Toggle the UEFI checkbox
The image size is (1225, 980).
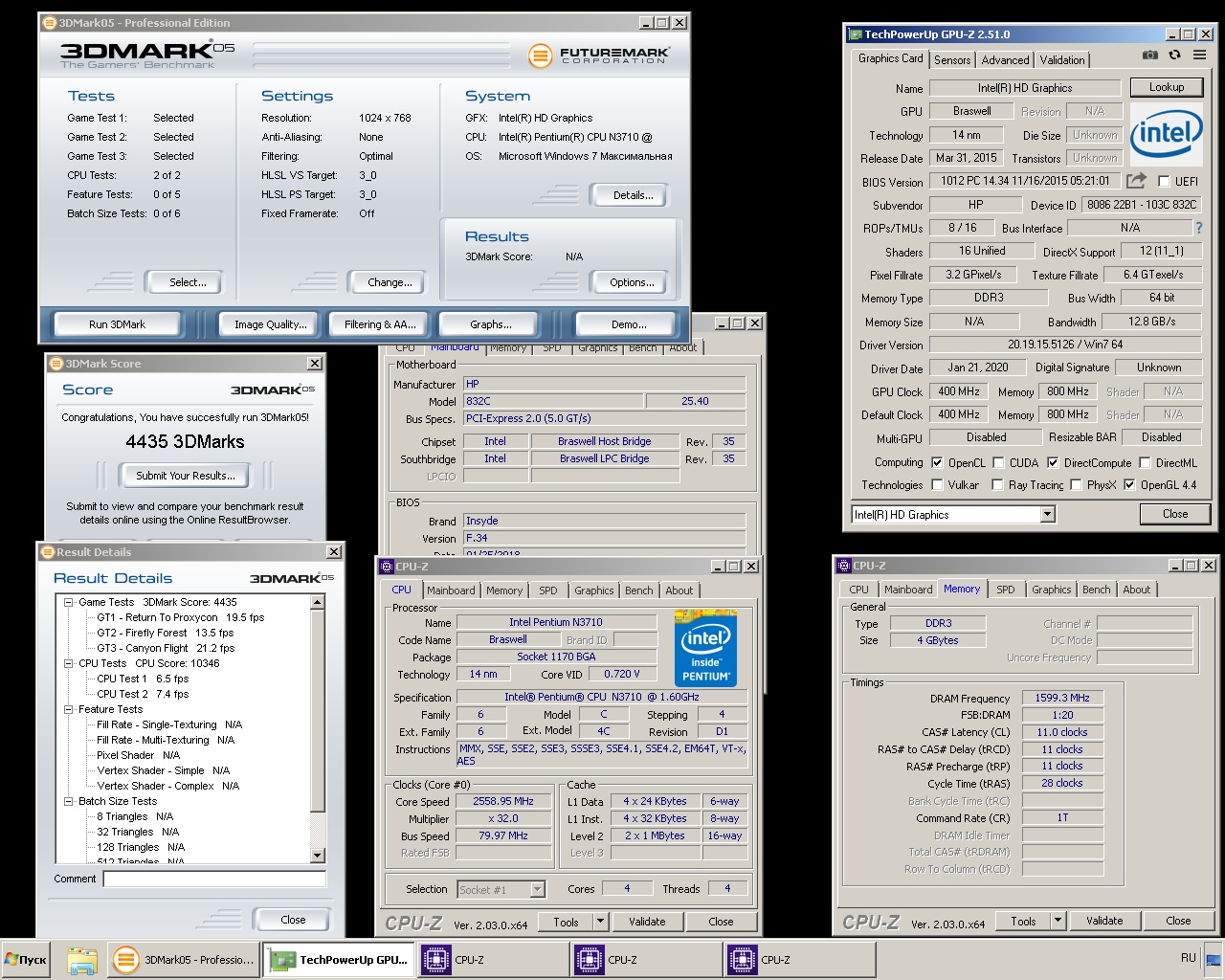pos(1164,181)
